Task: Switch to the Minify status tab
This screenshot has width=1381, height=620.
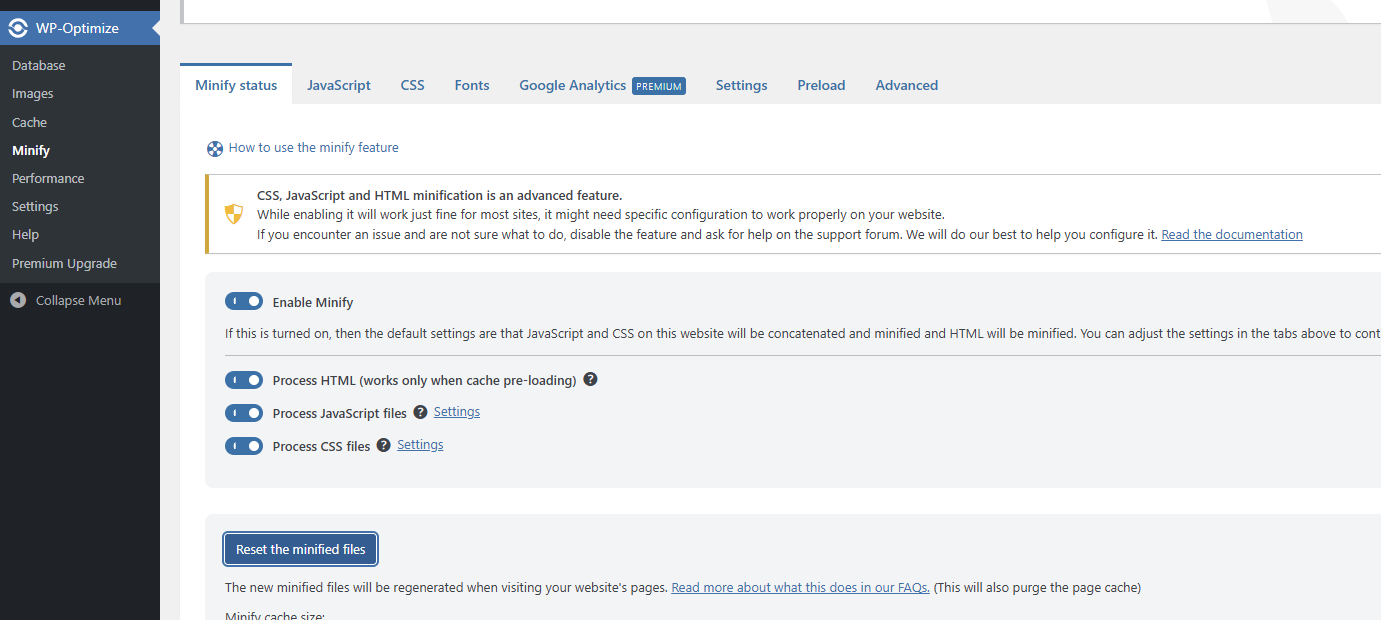Action: (236, 85)
